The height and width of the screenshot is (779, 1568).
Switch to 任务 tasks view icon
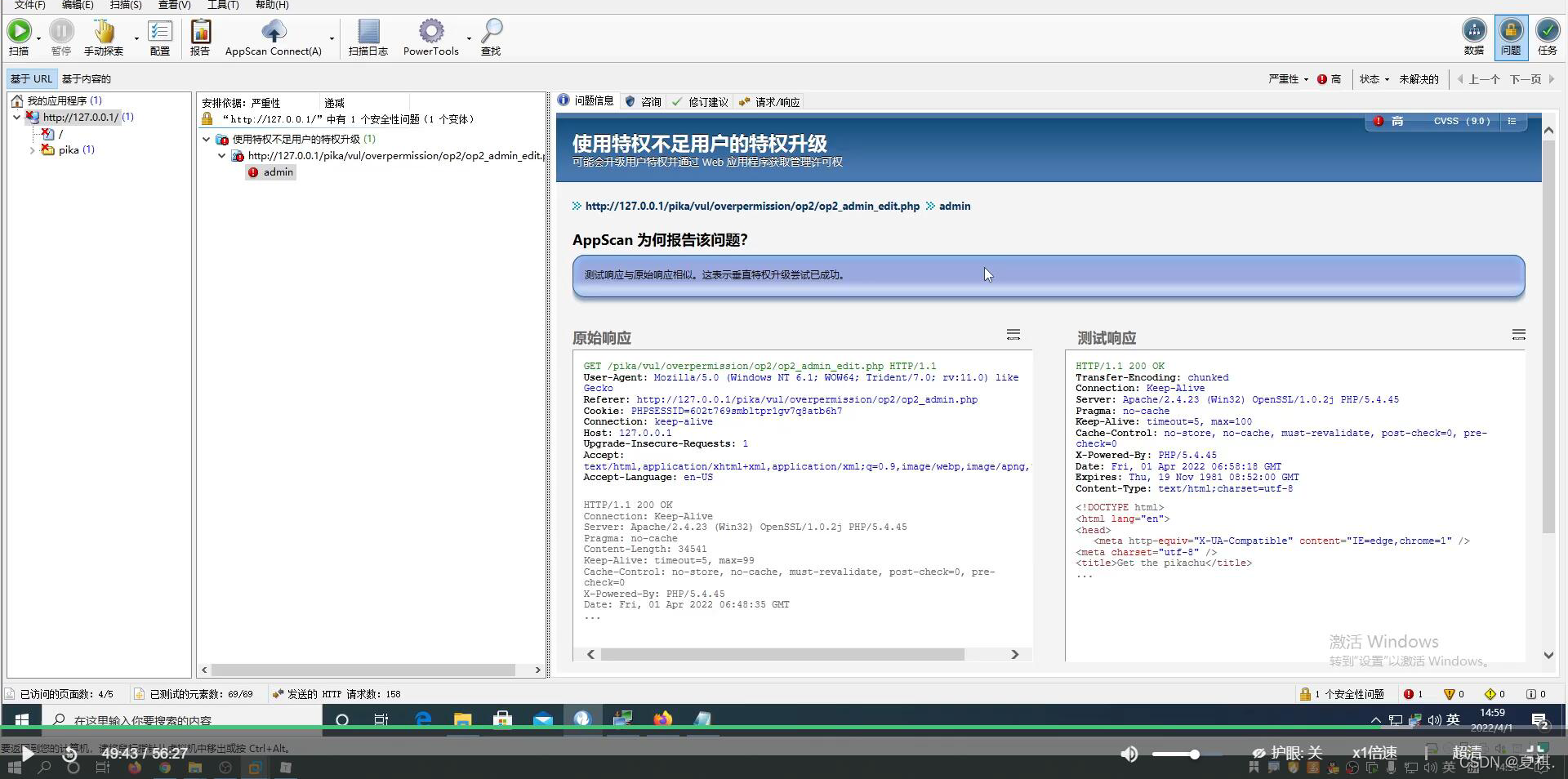[x=1548, y=31]
